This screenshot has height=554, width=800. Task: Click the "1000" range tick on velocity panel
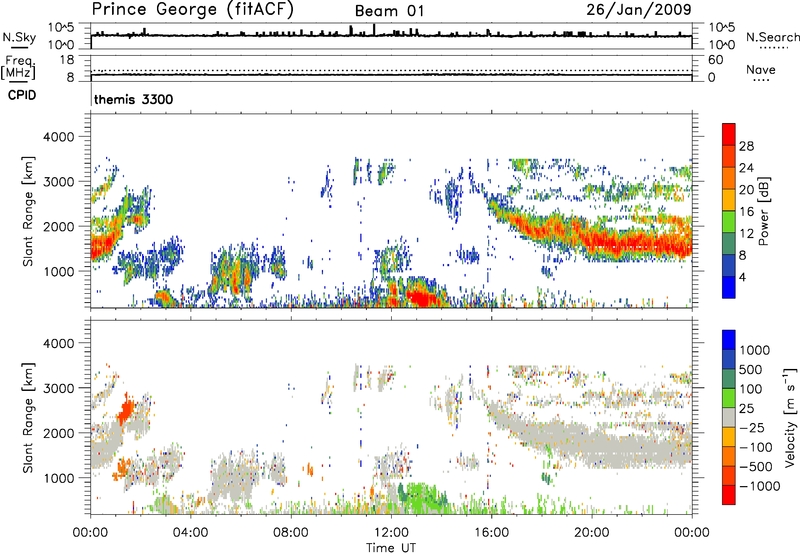(x=59, y=478)
